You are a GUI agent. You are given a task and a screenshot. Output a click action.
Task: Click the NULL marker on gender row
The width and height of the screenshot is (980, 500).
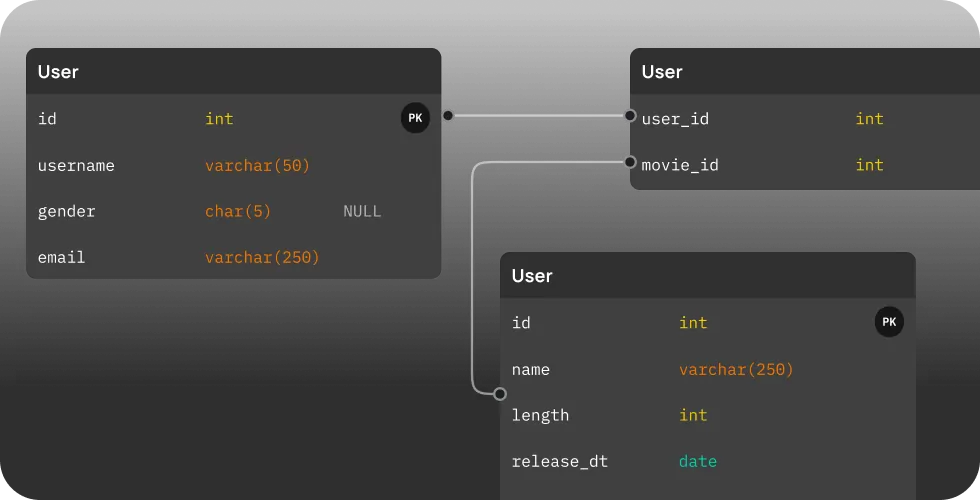pos(362,211)
